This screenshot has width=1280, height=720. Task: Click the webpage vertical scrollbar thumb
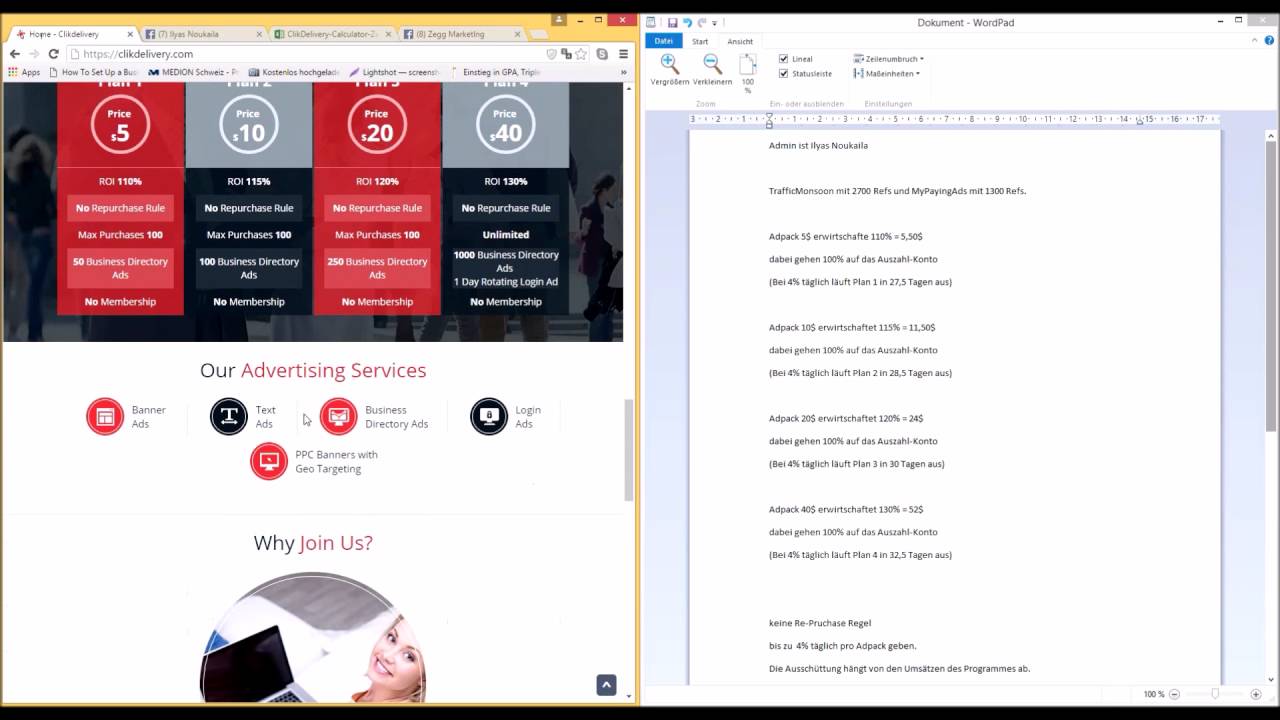click(629, 450)
